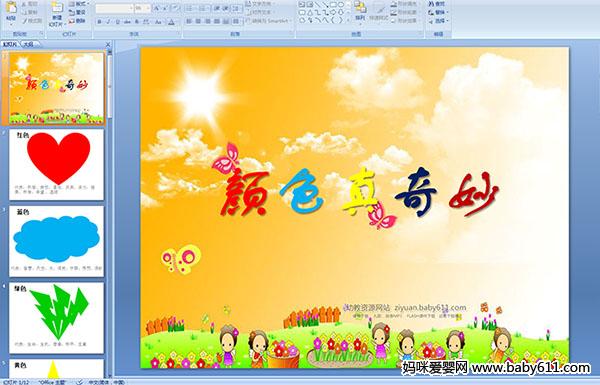The height and width of the screenshot is (385, 600).
Task: Click the left text alignment icon
Action: click(189, 22)
